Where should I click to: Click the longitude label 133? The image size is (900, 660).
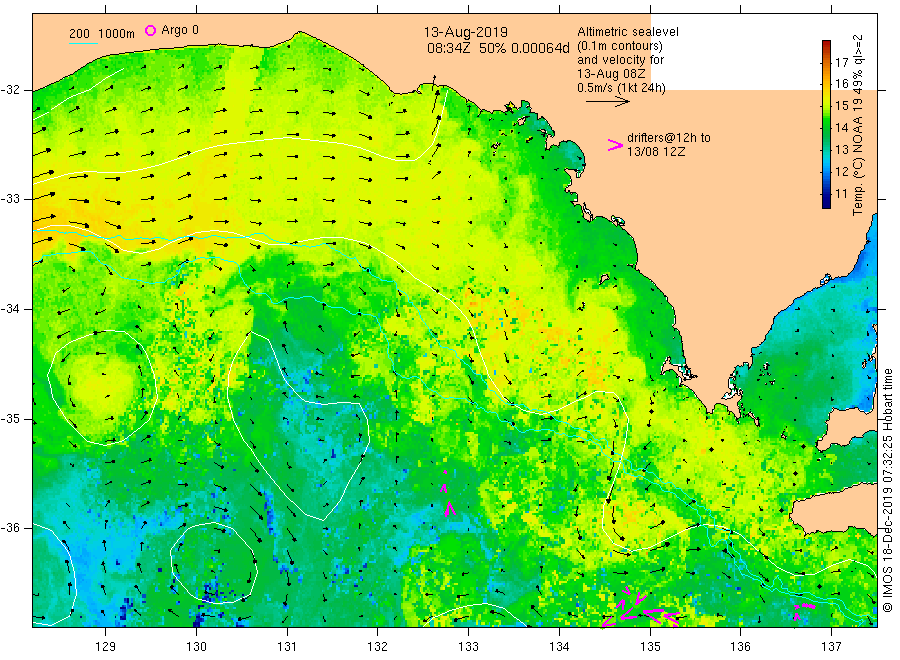pos(468,647)
